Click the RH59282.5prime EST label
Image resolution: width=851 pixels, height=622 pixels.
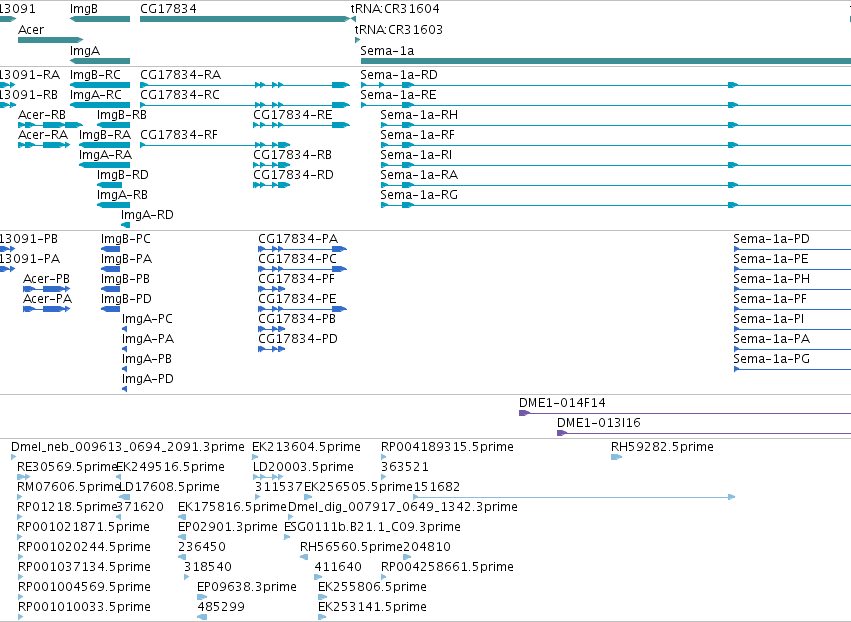point(662,447)
